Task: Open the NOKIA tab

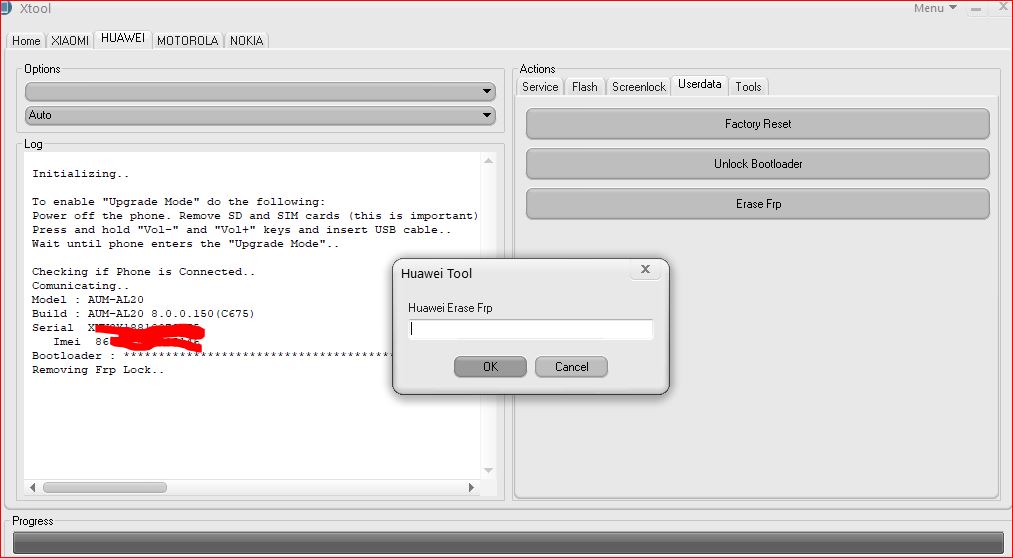Action: click(246, 41)
